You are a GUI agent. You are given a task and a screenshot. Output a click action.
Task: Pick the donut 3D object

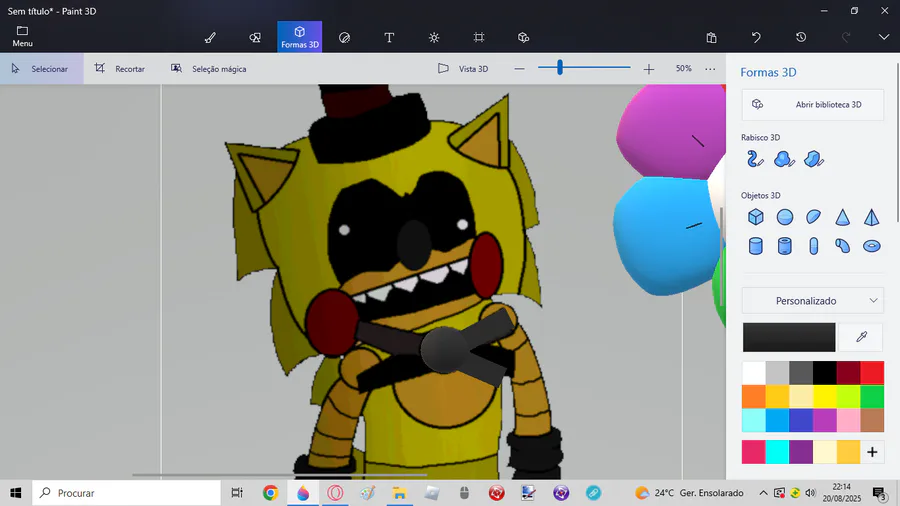871,246
